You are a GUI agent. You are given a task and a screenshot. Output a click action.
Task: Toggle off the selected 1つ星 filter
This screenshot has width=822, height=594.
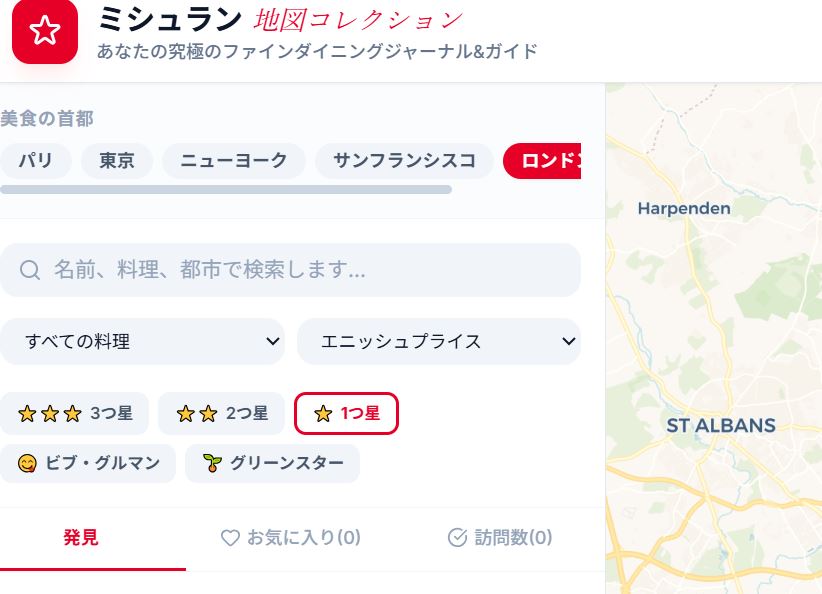[x=347, y=414]
